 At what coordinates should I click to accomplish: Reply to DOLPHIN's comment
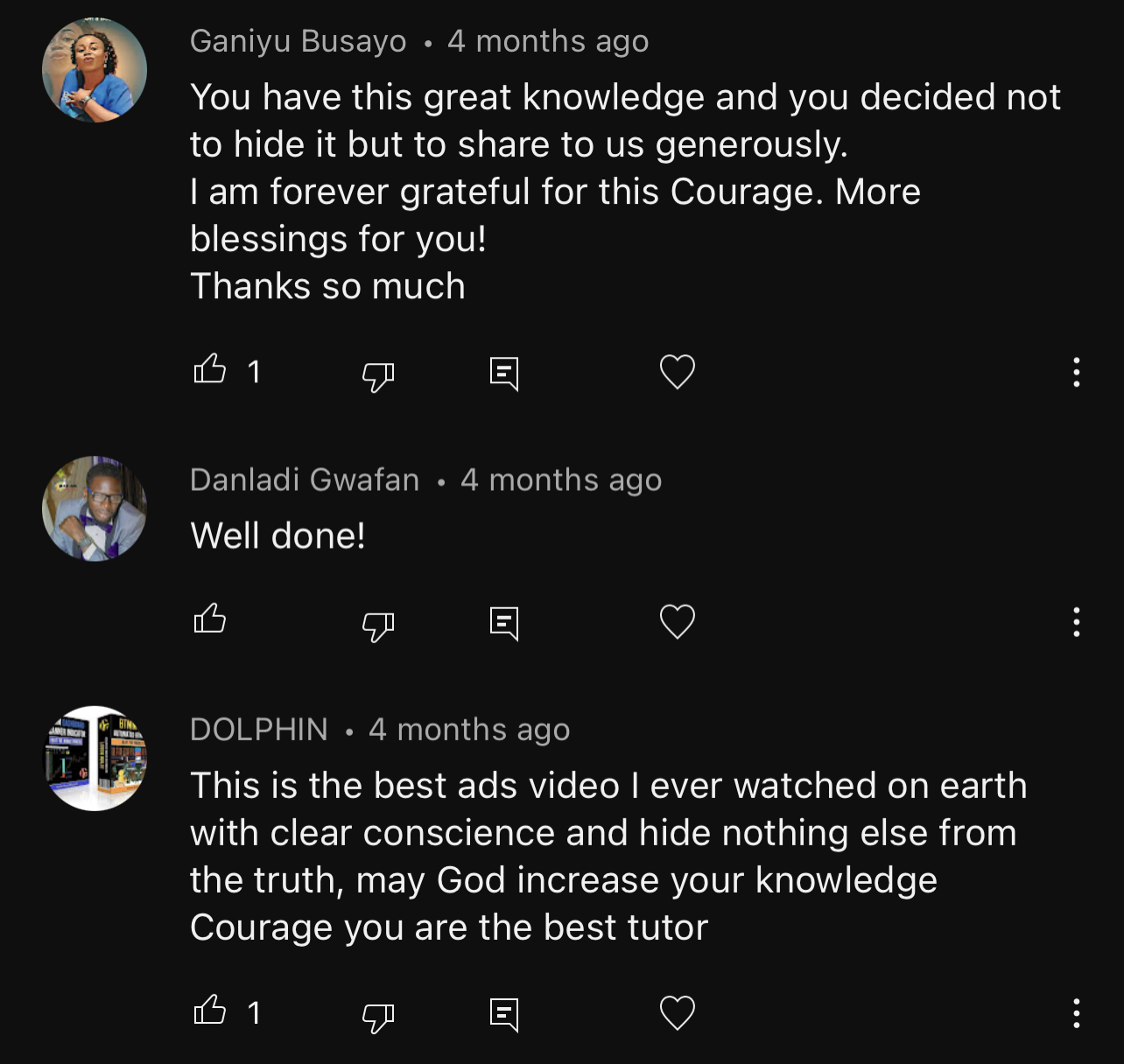(x=503, y=1014)
